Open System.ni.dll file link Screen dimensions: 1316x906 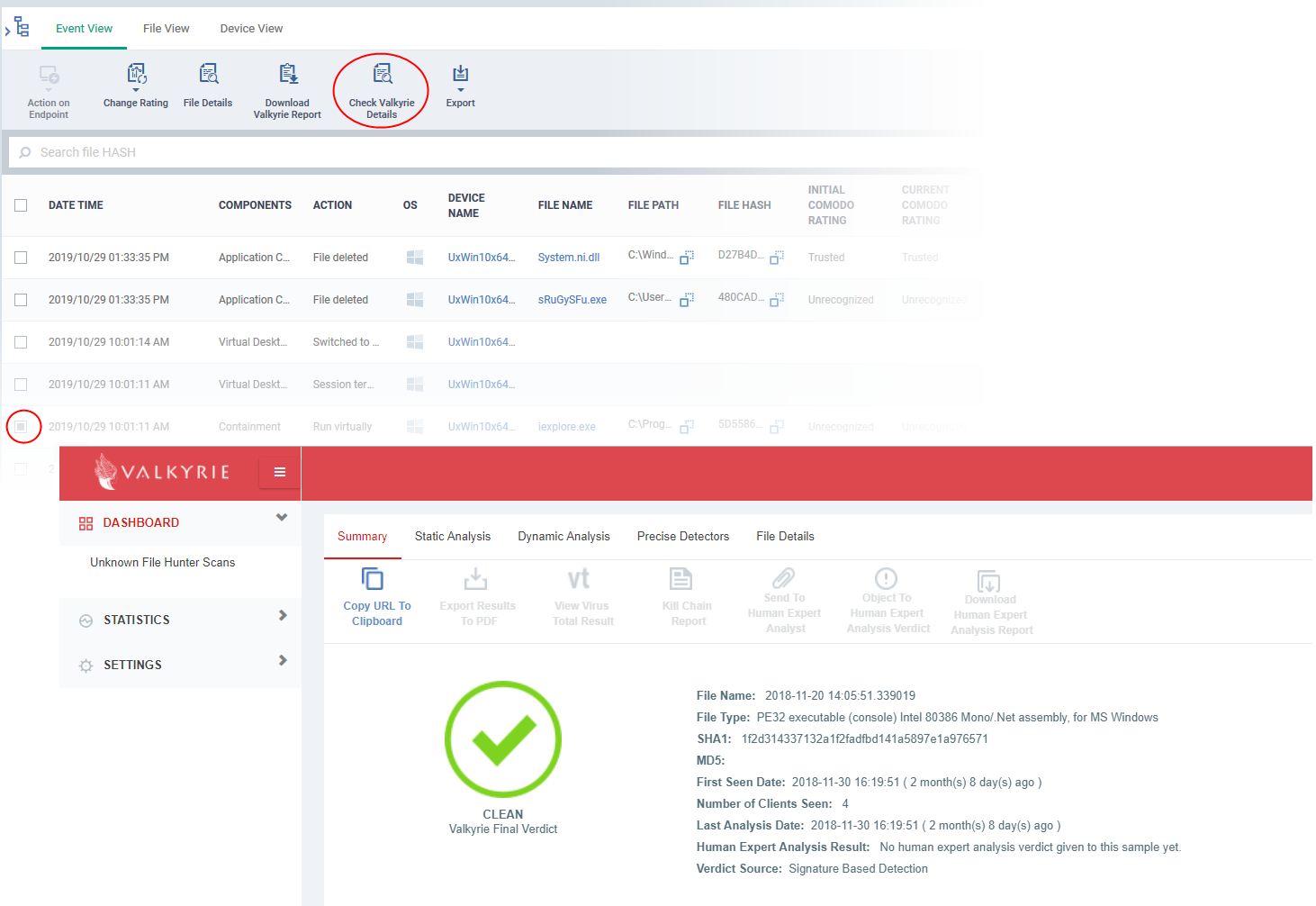[569, 258]
